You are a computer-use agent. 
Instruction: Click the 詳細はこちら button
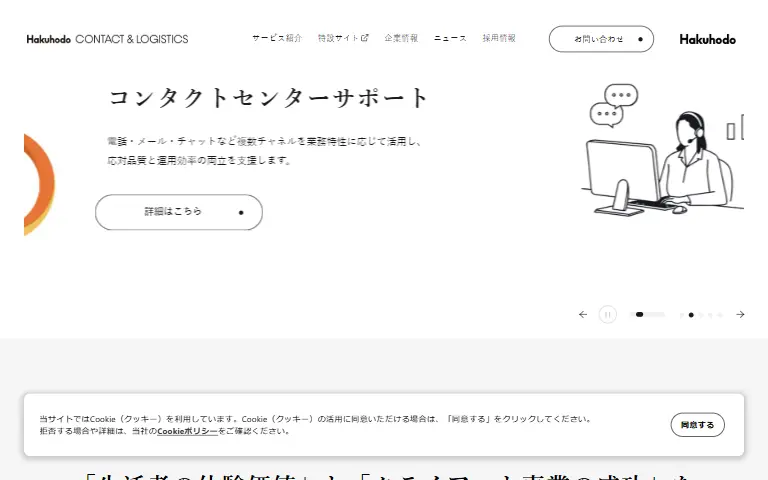[x=179, y=212]
